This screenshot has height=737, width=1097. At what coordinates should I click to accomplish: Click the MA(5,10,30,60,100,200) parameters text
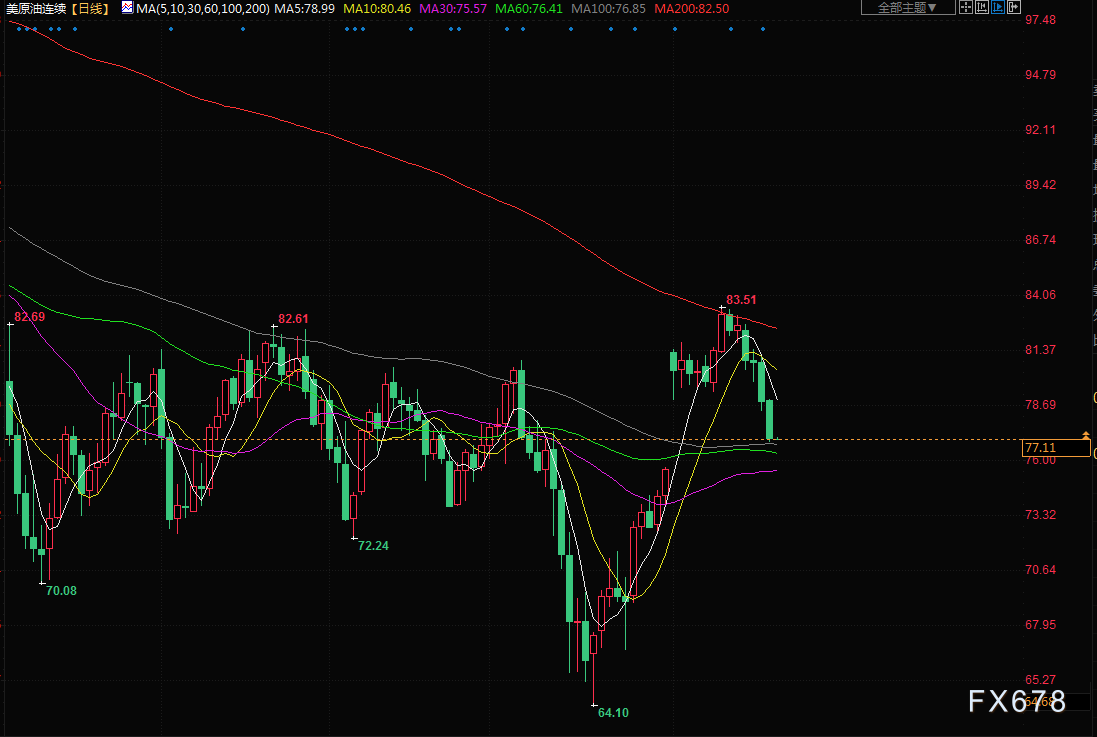(x=202, y=8)
